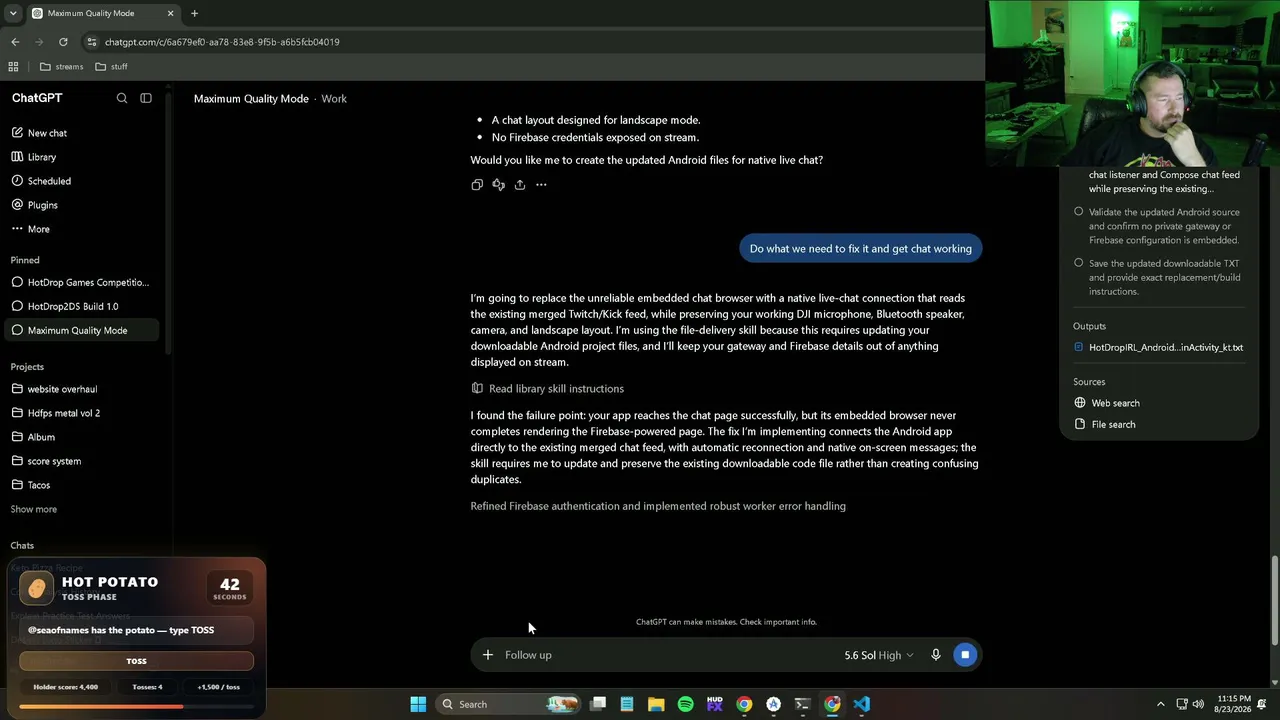Rate the response with feedback icon
Screen dimensions: 1280x720
(x=498, y=185)
